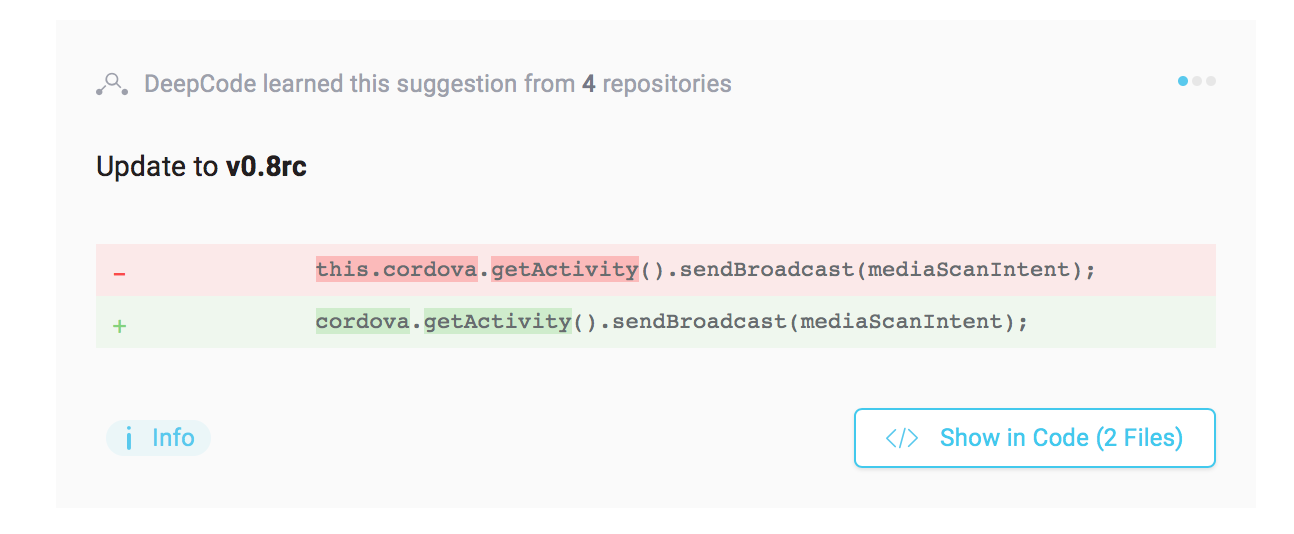The height and width of the screenshot is (534, 1294).
Task: Click highlighted 'this.cordova' in removed line
Action: (x=396, y=269)
